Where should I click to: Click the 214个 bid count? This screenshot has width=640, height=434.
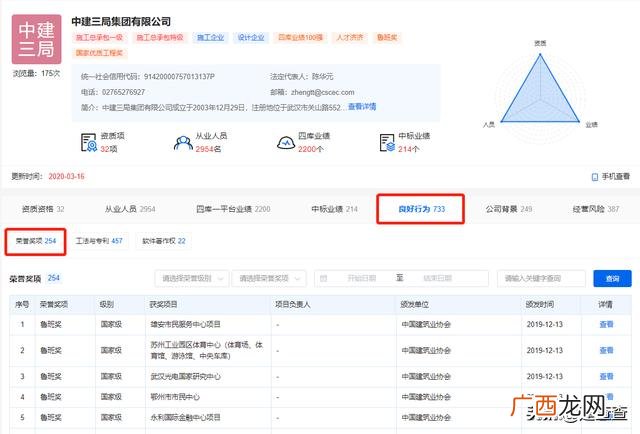pos(409,149)
